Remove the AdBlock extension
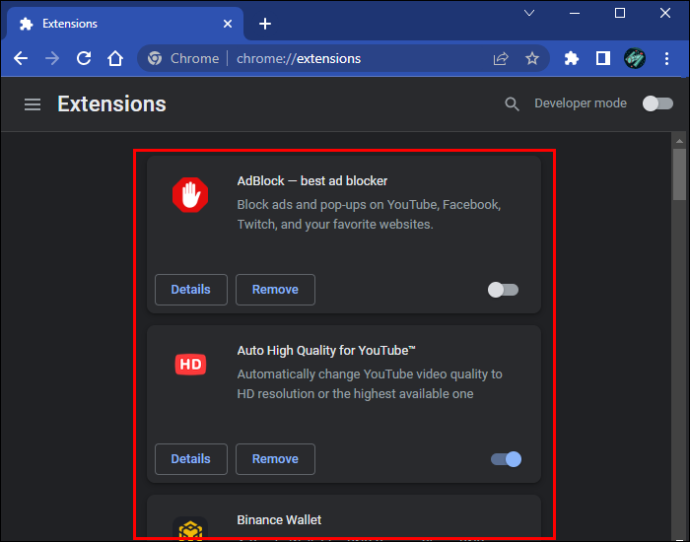The width and height of the screenshot is (690, 542). coord(275,289)
